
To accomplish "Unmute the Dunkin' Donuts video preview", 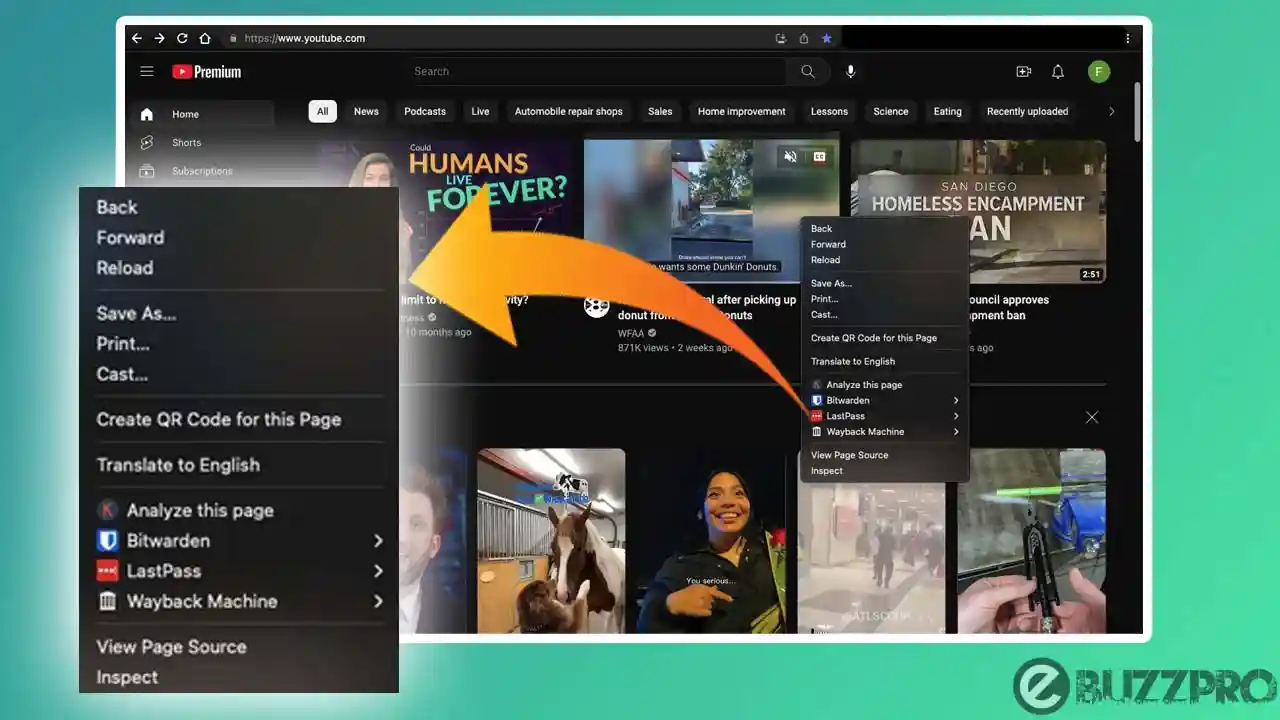I will (x=790, y=157).
